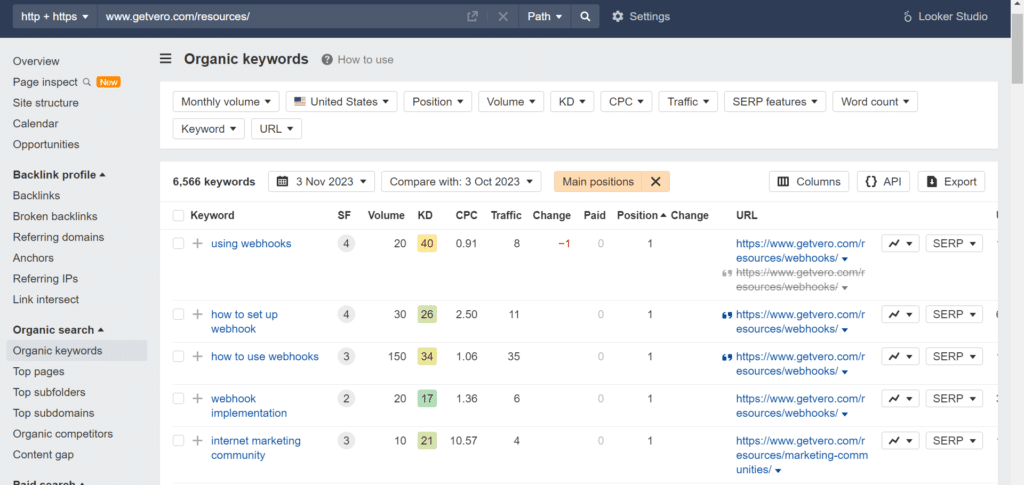Go to Overview in sidebar
The height and width of the screenshot is (485, 1024).
pyautogui.click(x=36, y=61)
